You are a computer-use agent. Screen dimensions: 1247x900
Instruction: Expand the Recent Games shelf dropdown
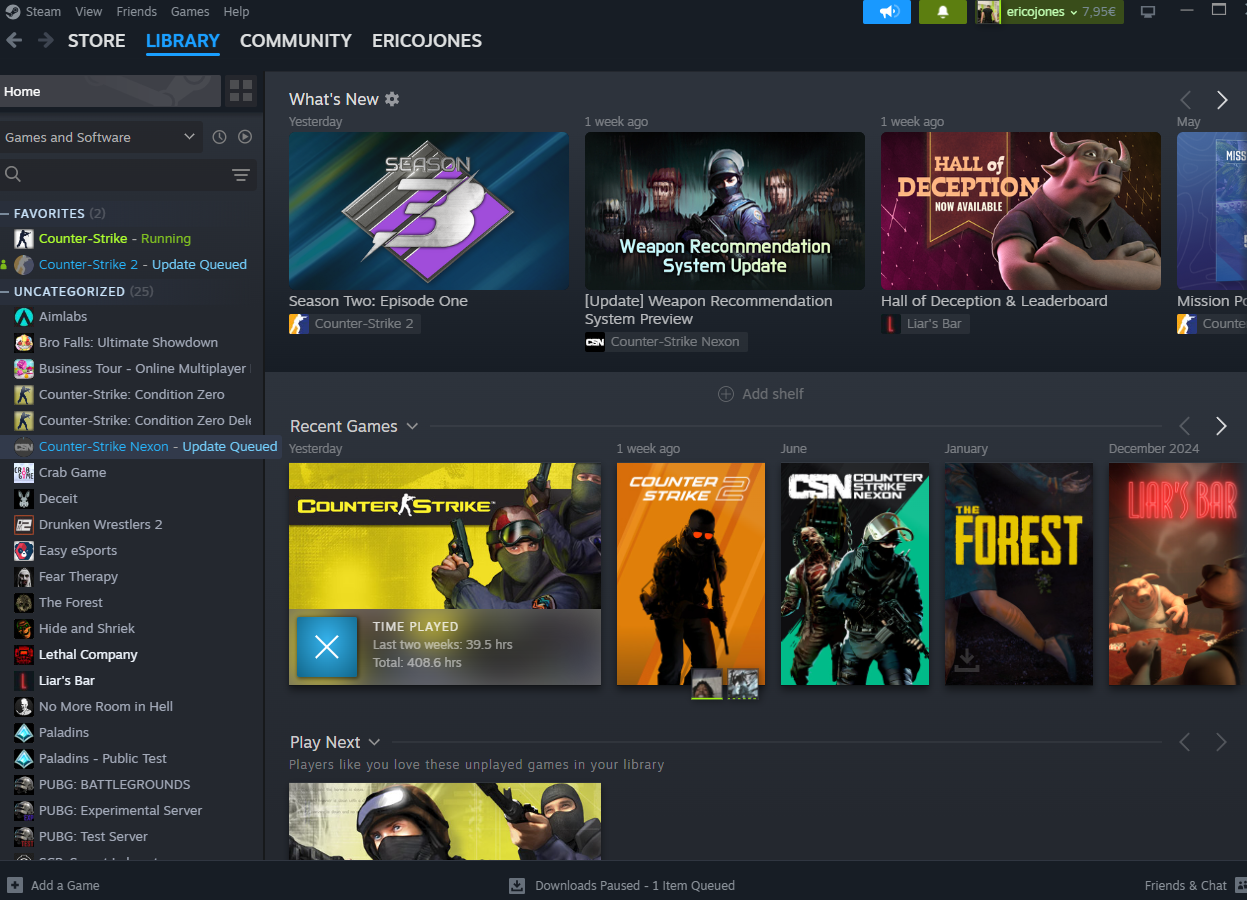click(412, 426)
